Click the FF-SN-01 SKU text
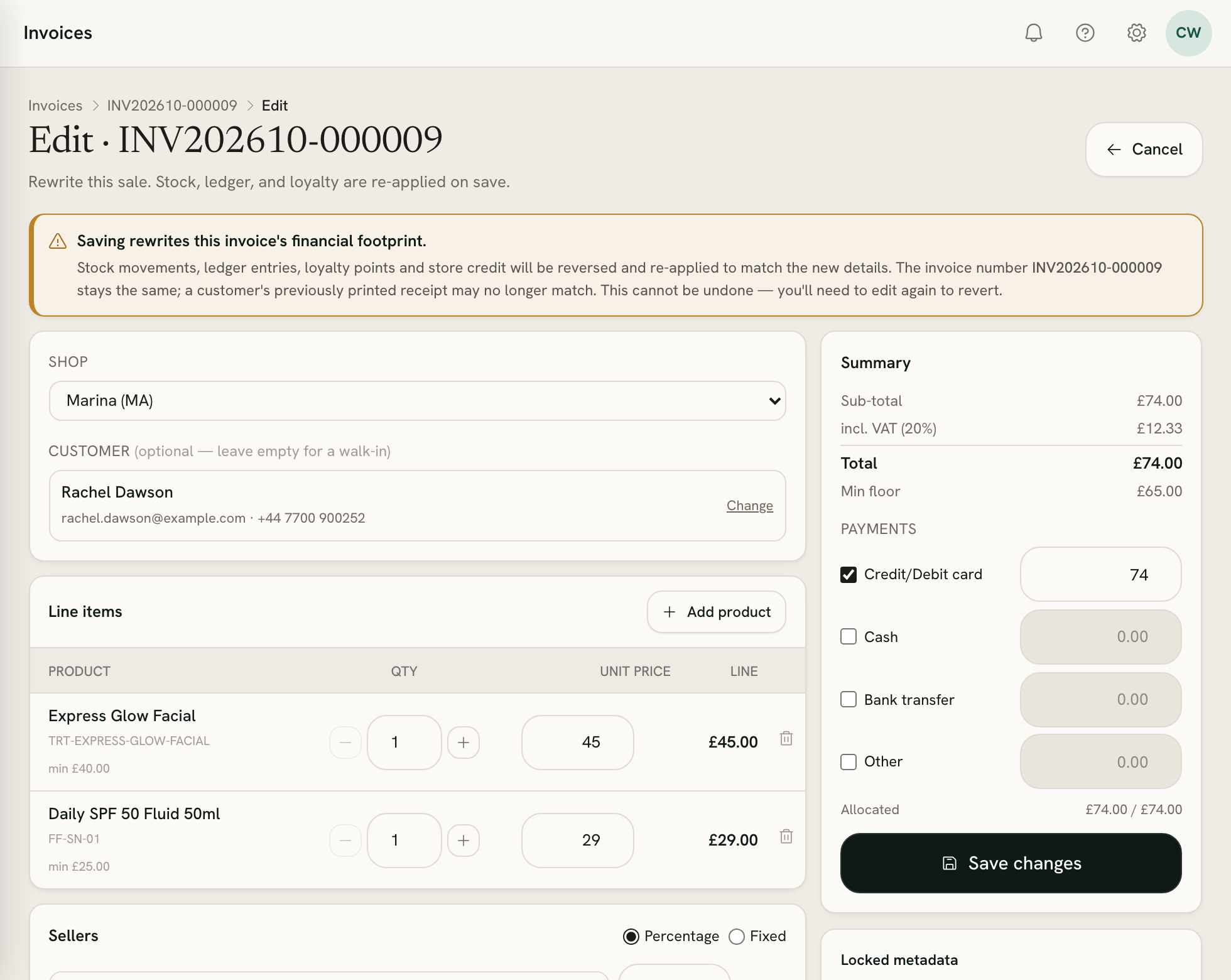1231x980 pixels. [74, 839]
